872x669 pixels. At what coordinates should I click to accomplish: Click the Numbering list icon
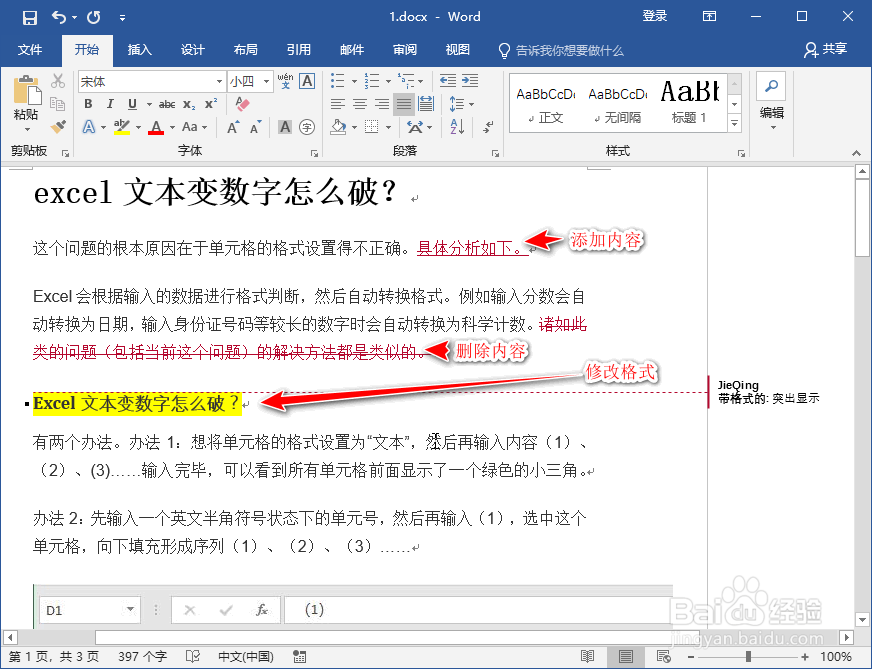pyautogui.click(x=371, y=81)
